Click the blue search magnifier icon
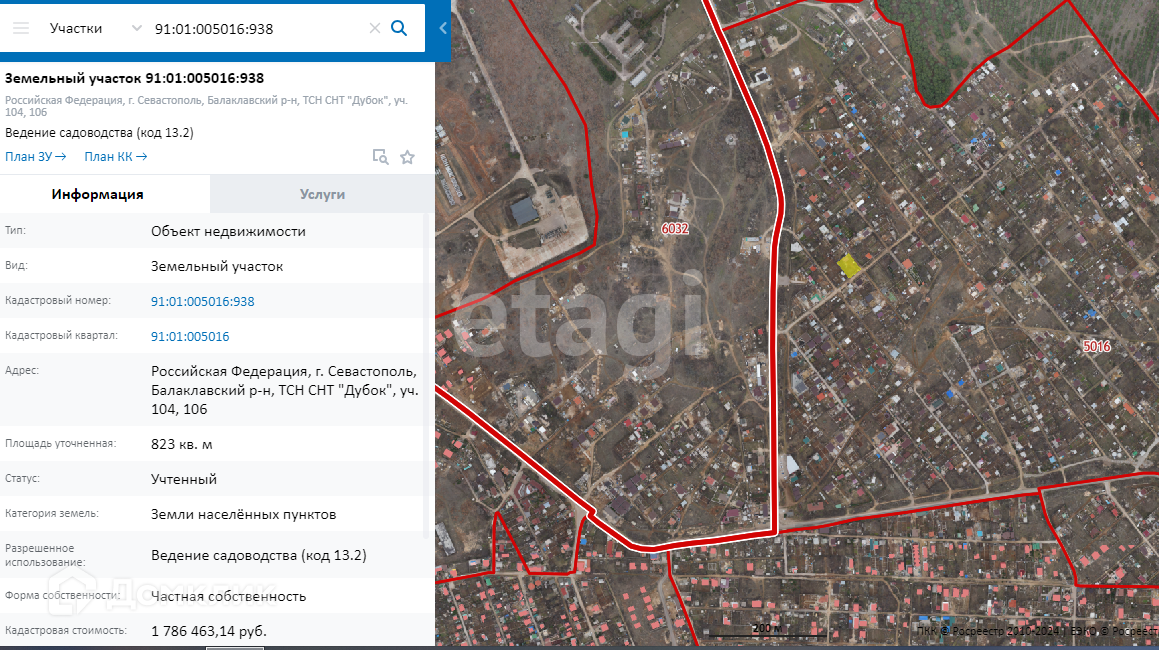The image size is (1159, 650). (x=399, y=28)
